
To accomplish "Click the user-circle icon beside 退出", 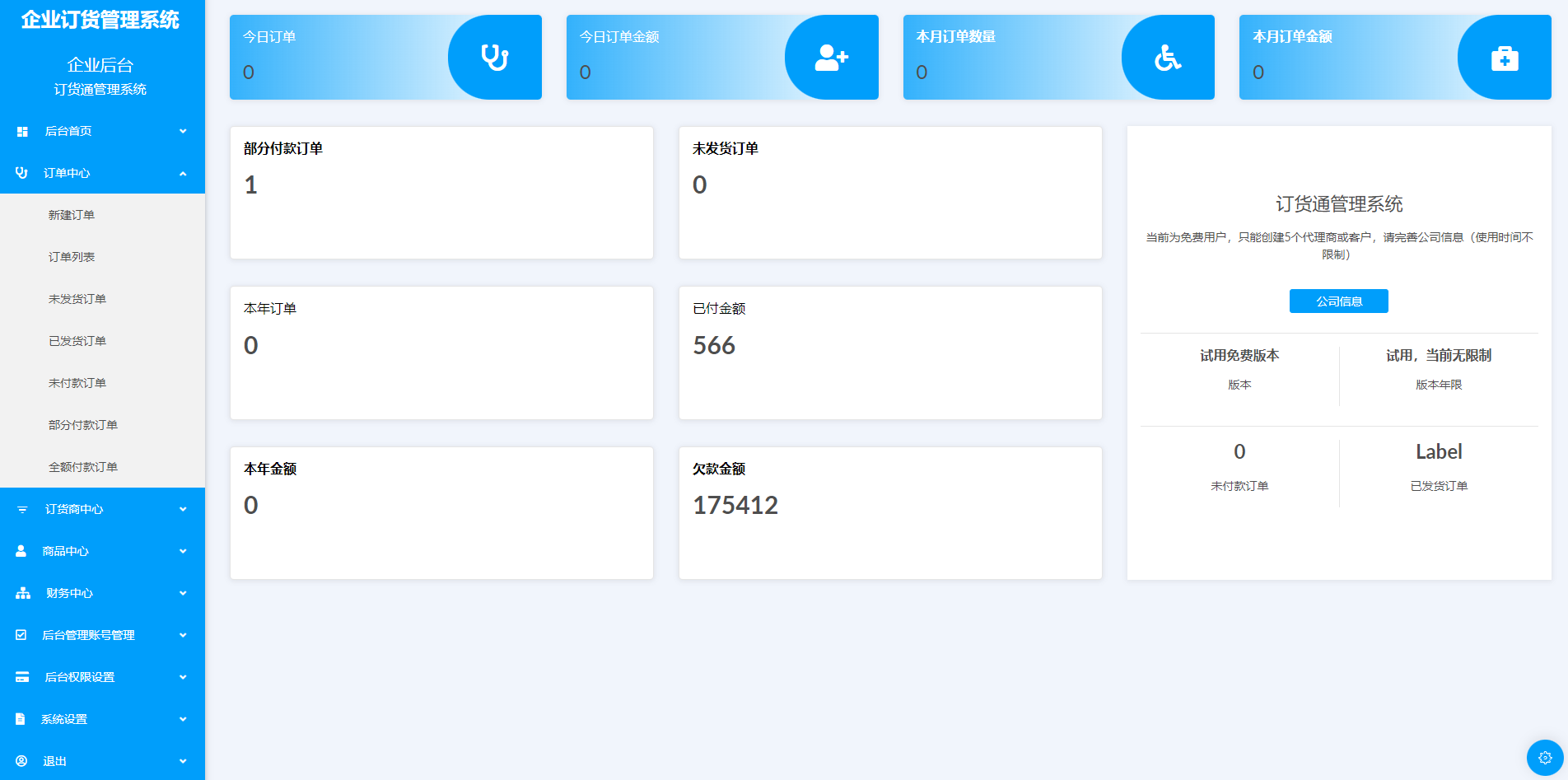I will tap(22, 761).
